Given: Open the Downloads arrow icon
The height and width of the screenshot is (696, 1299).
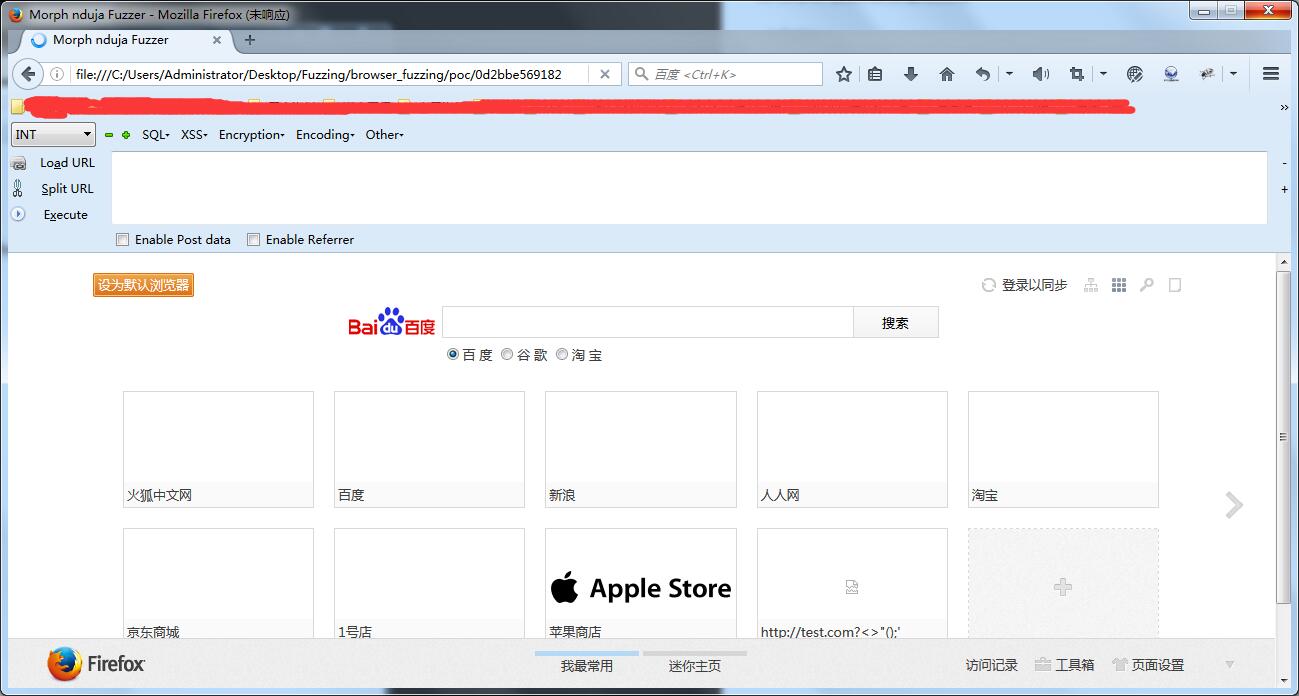Looking at the screenshot, I should (x=910, y=74).
